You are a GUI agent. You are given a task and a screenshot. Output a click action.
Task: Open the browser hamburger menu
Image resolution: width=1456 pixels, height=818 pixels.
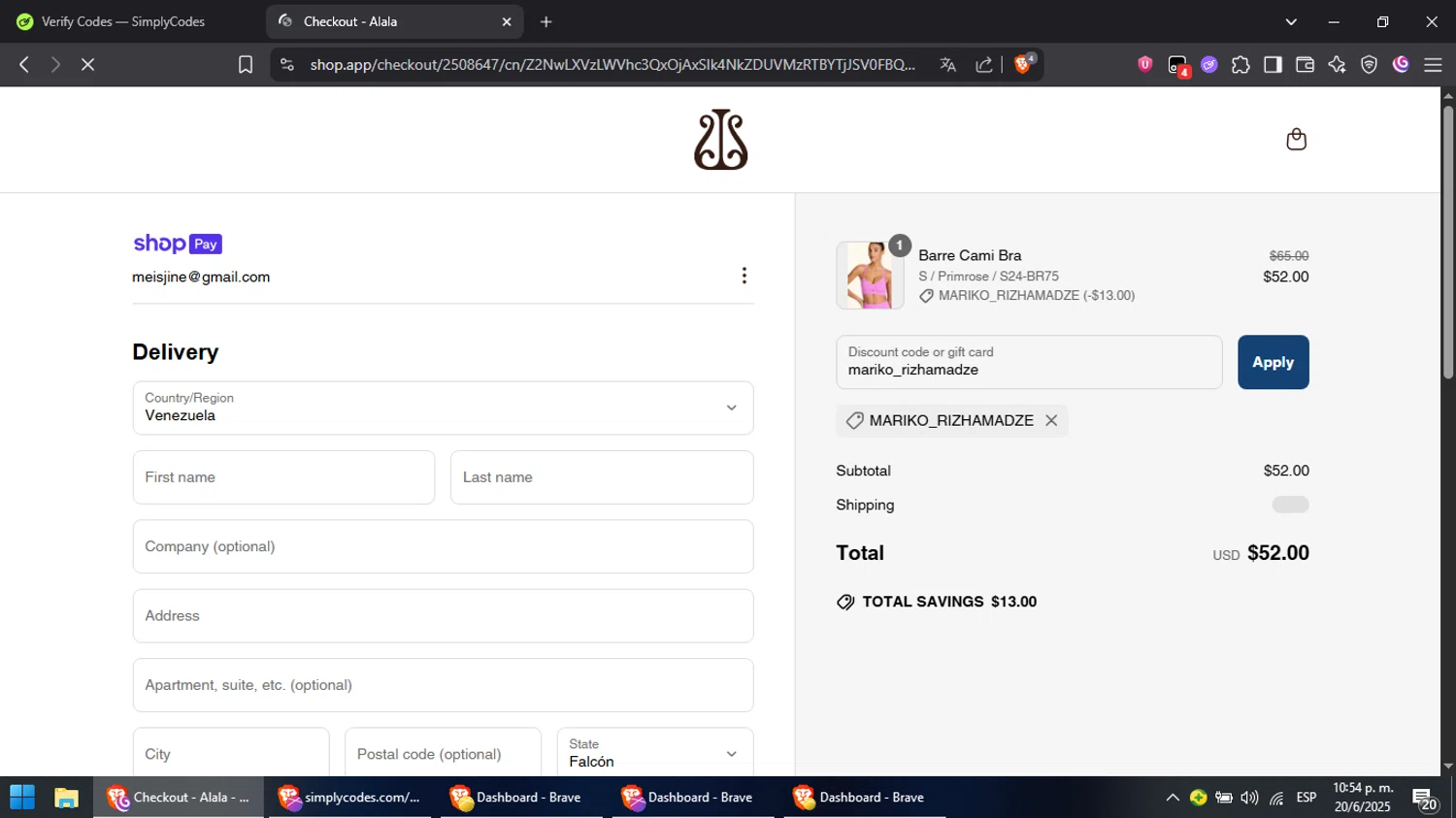pyautogui.click(x=1433, y=65)
